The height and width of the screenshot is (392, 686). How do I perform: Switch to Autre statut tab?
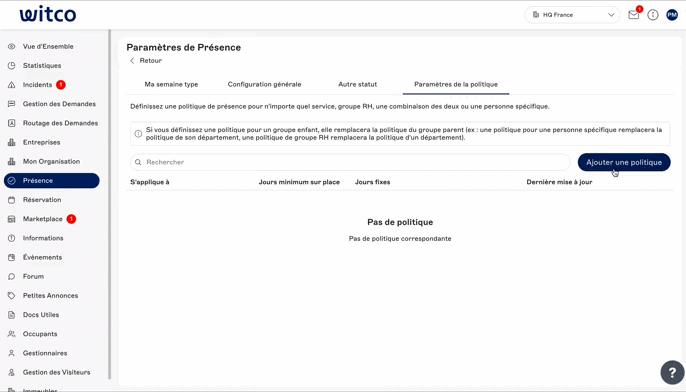coord(357,84)
